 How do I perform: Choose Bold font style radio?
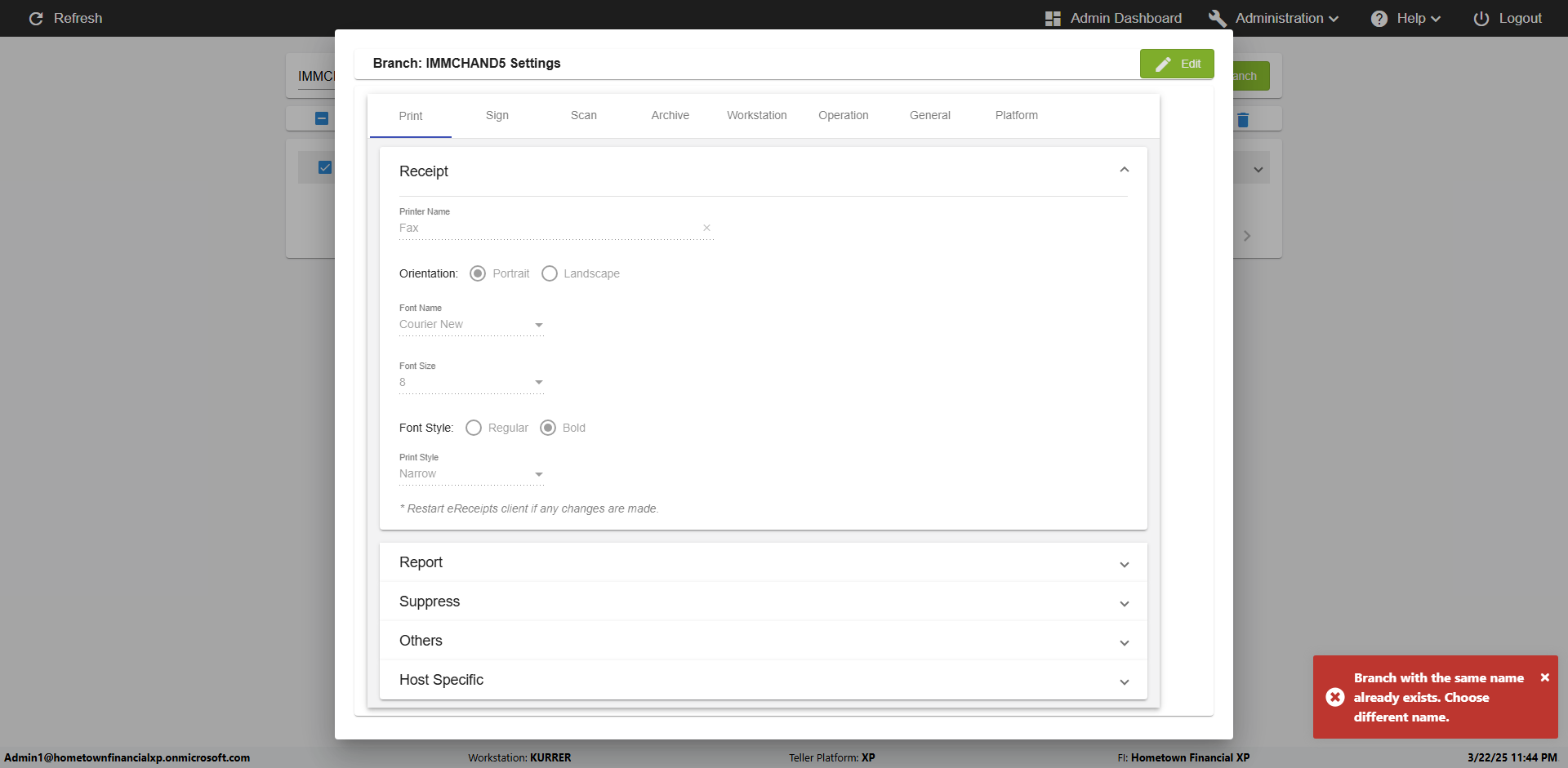(548, 428)
